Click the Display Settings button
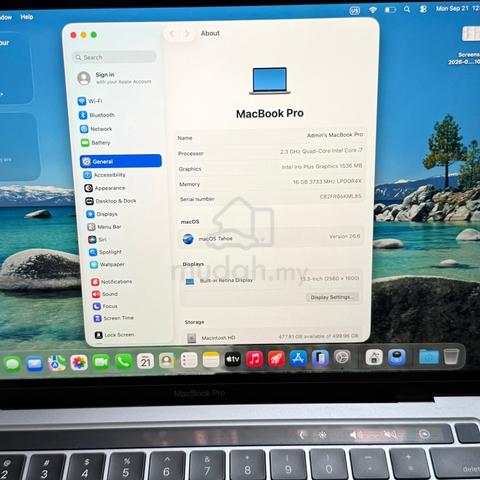This screenshot has width=480, height=480. pos(332,297)
